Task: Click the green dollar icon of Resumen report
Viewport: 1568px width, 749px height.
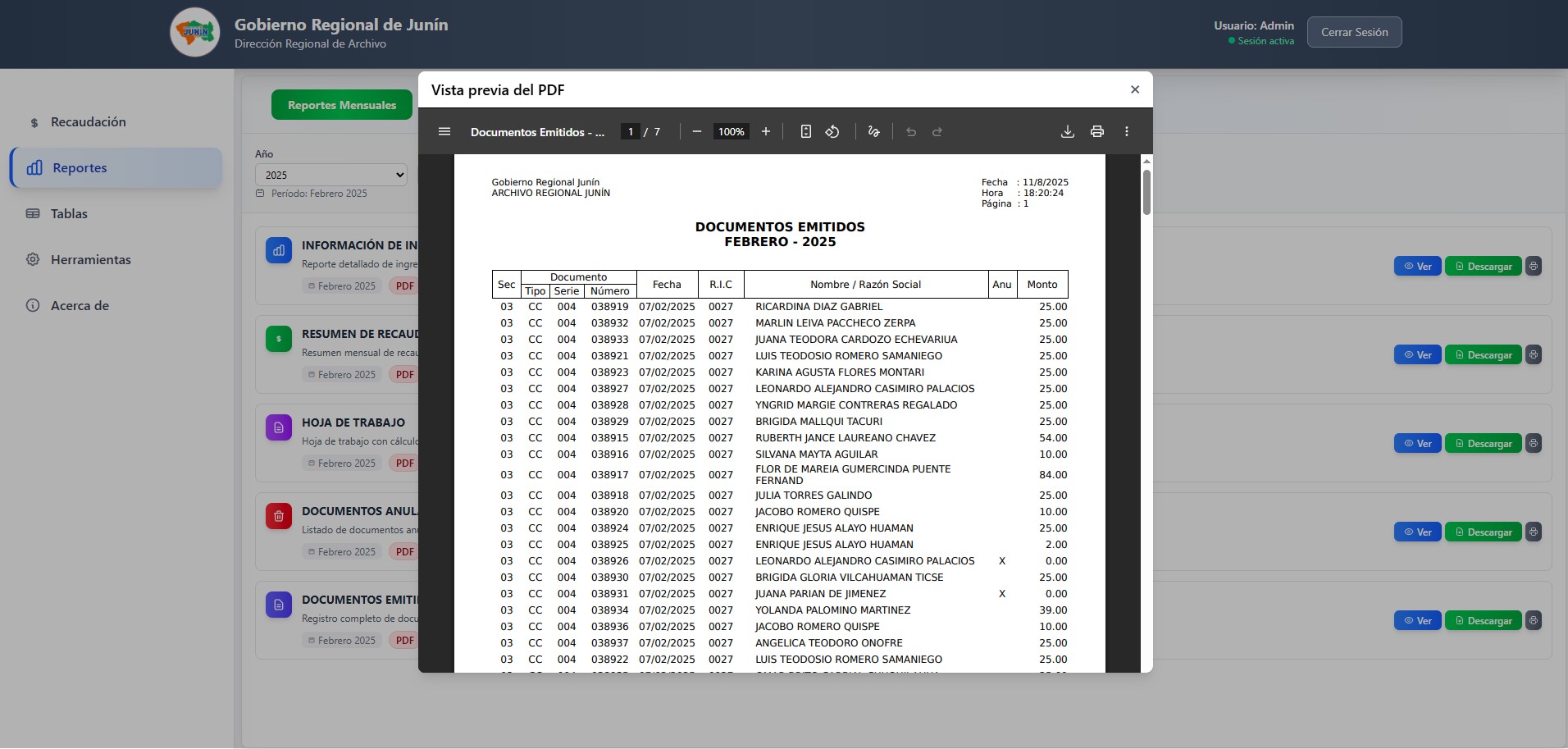Action: 279,339
